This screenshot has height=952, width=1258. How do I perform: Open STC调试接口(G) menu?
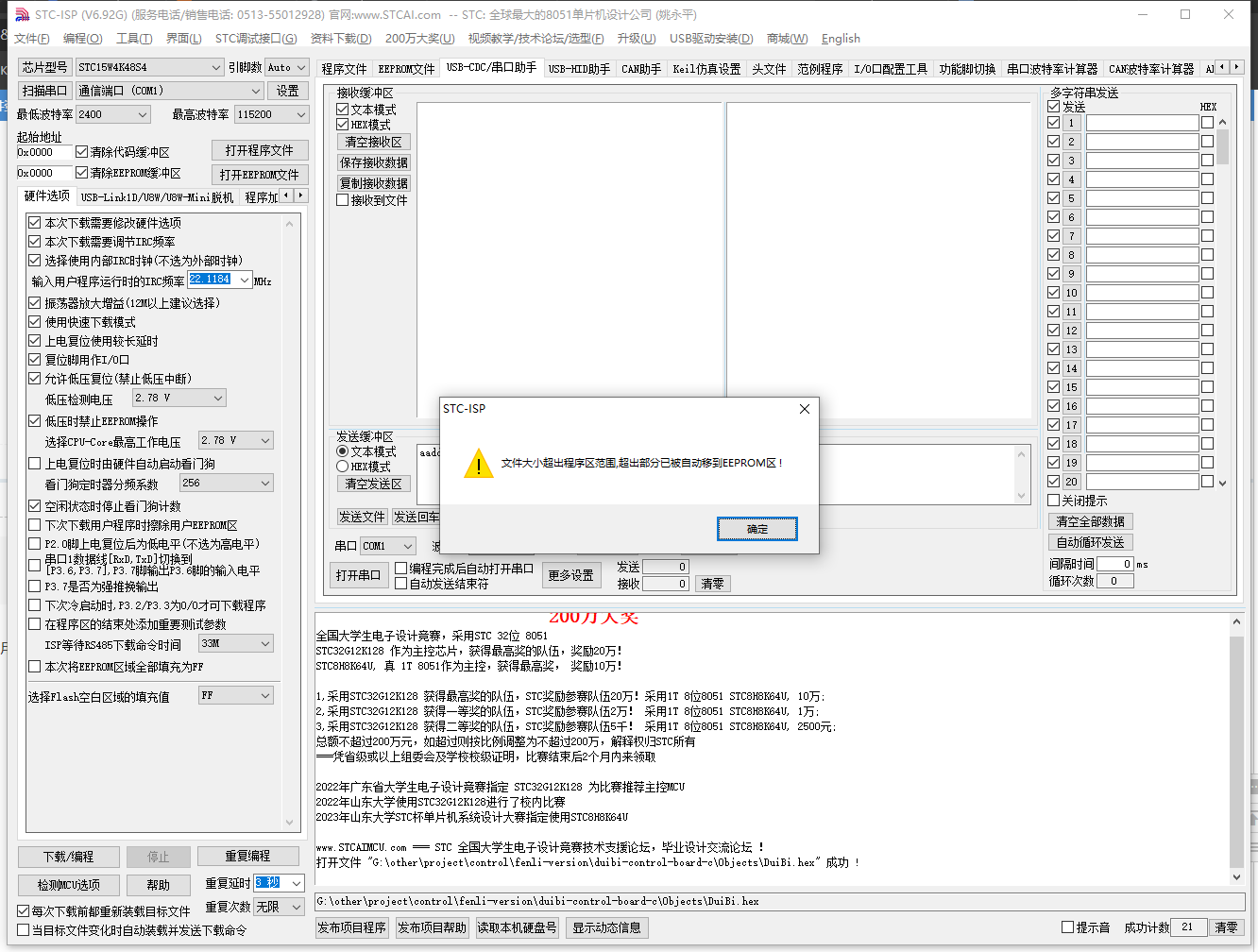256,39
